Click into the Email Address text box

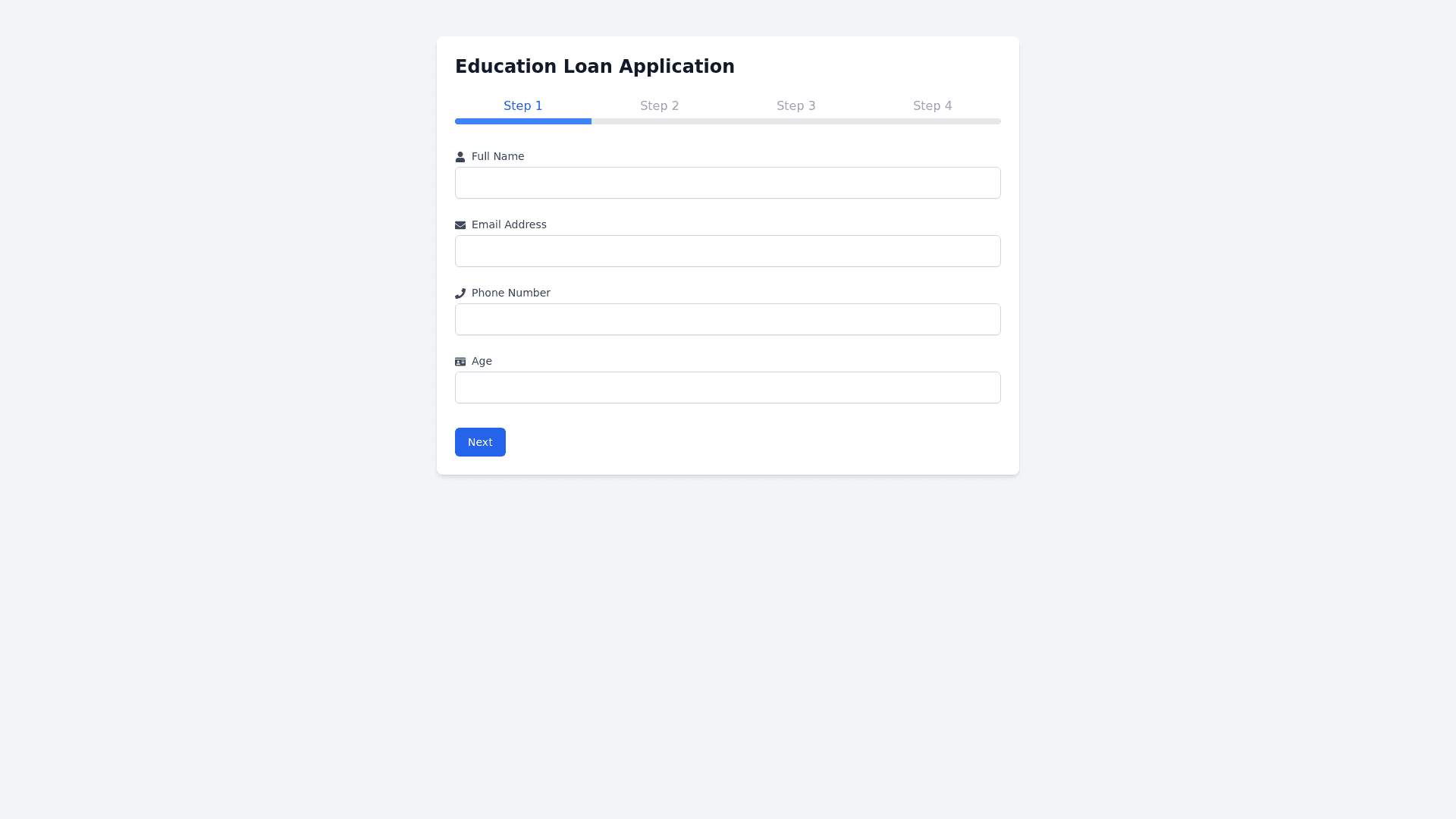(x=728, y=251)
